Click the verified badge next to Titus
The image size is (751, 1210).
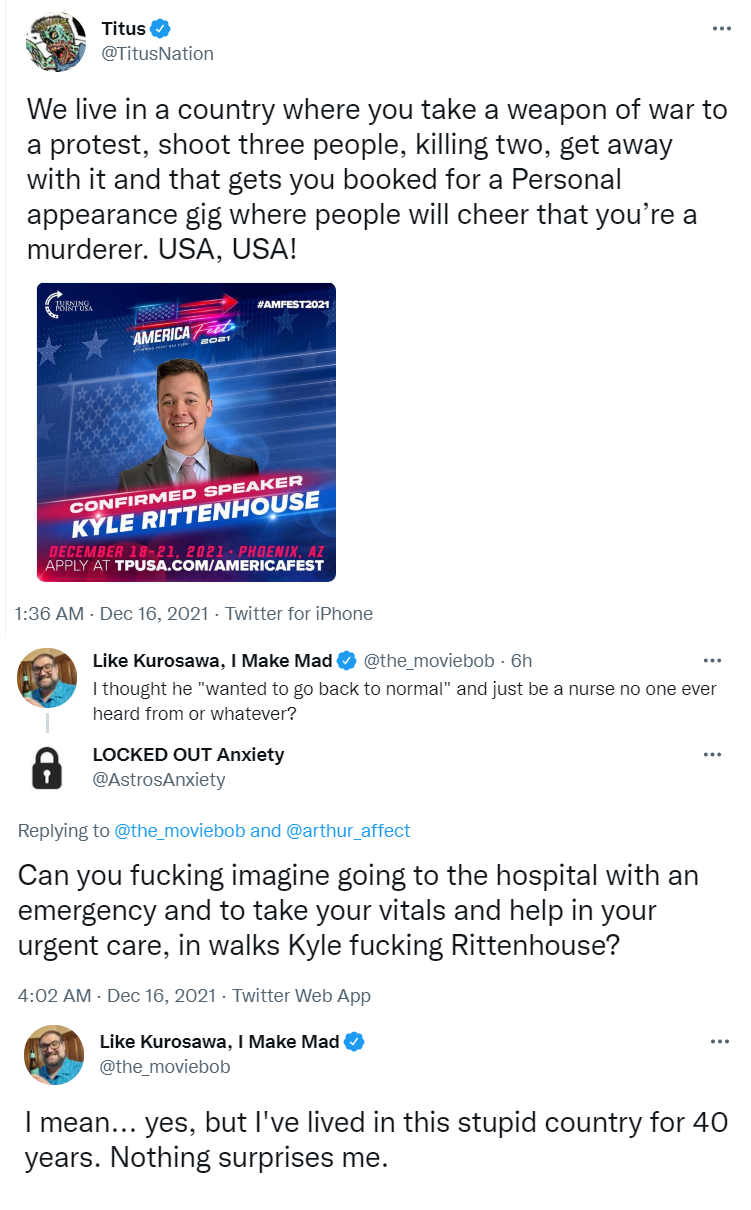[x=160, y=29]
